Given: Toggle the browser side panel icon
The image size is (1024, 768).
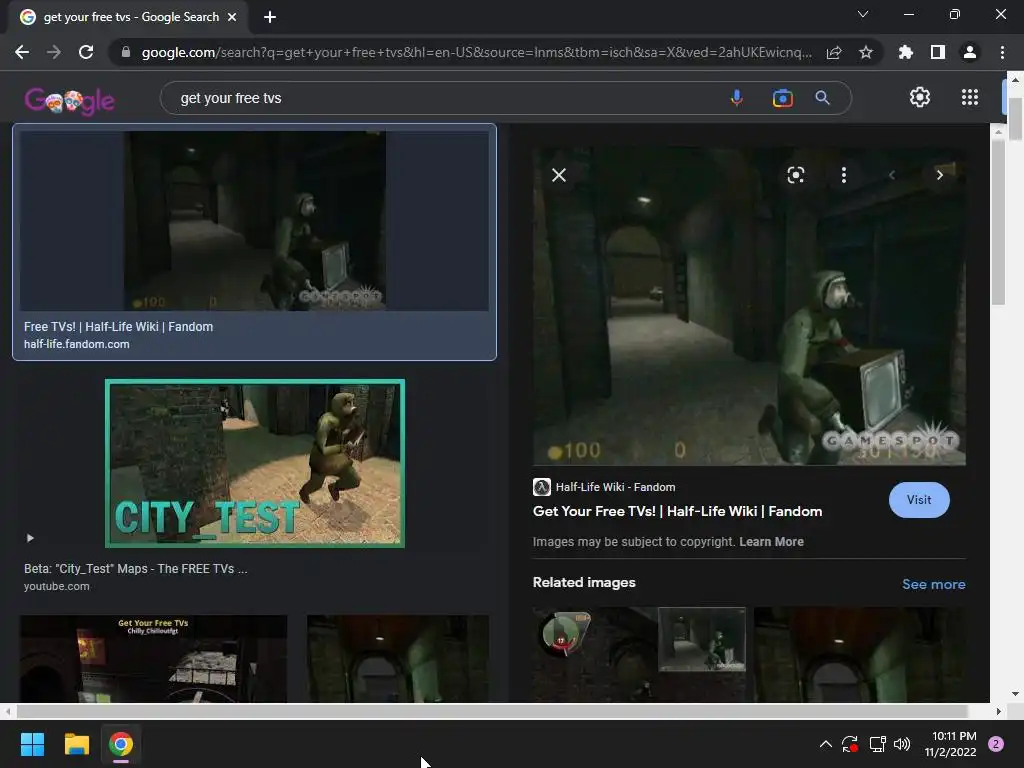Looking at the screenshot, I should (x=938, y=52).
